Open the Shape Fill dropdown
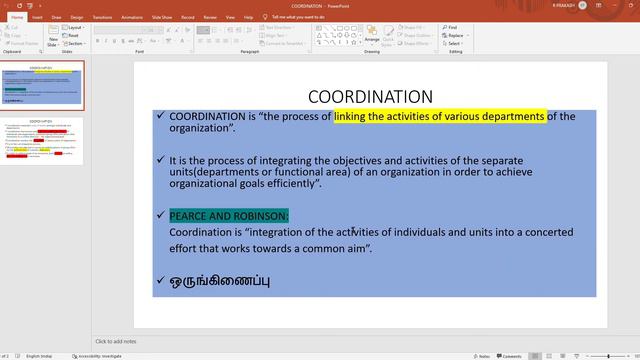The width and height of the screenshot is (640, 360). 411,27
